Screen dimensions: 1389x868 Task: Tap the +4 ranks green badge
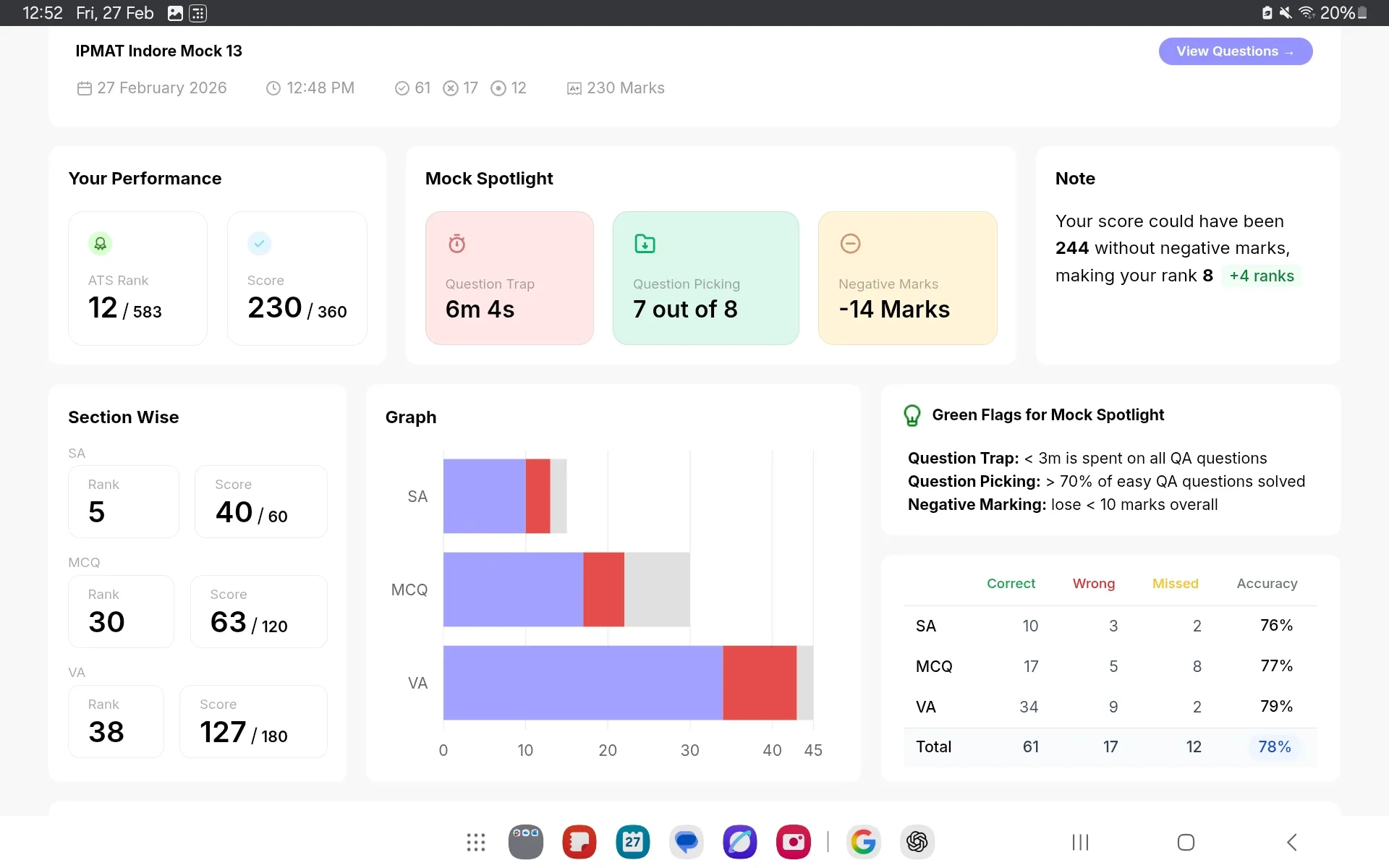pyautogui.click(x=1261, y=276)
